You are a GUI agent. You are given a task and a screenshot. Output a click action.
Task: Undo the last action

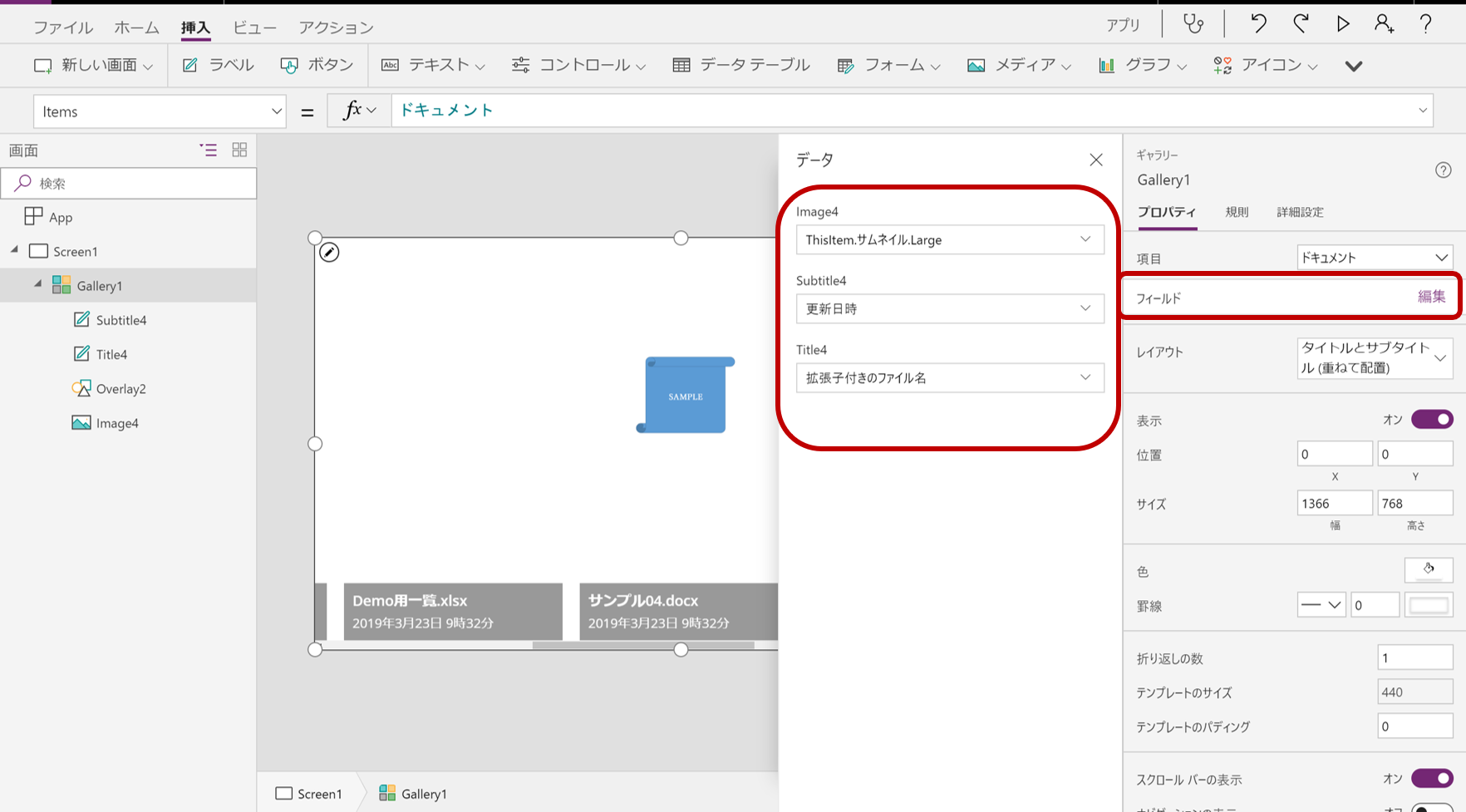(1257, 24)
